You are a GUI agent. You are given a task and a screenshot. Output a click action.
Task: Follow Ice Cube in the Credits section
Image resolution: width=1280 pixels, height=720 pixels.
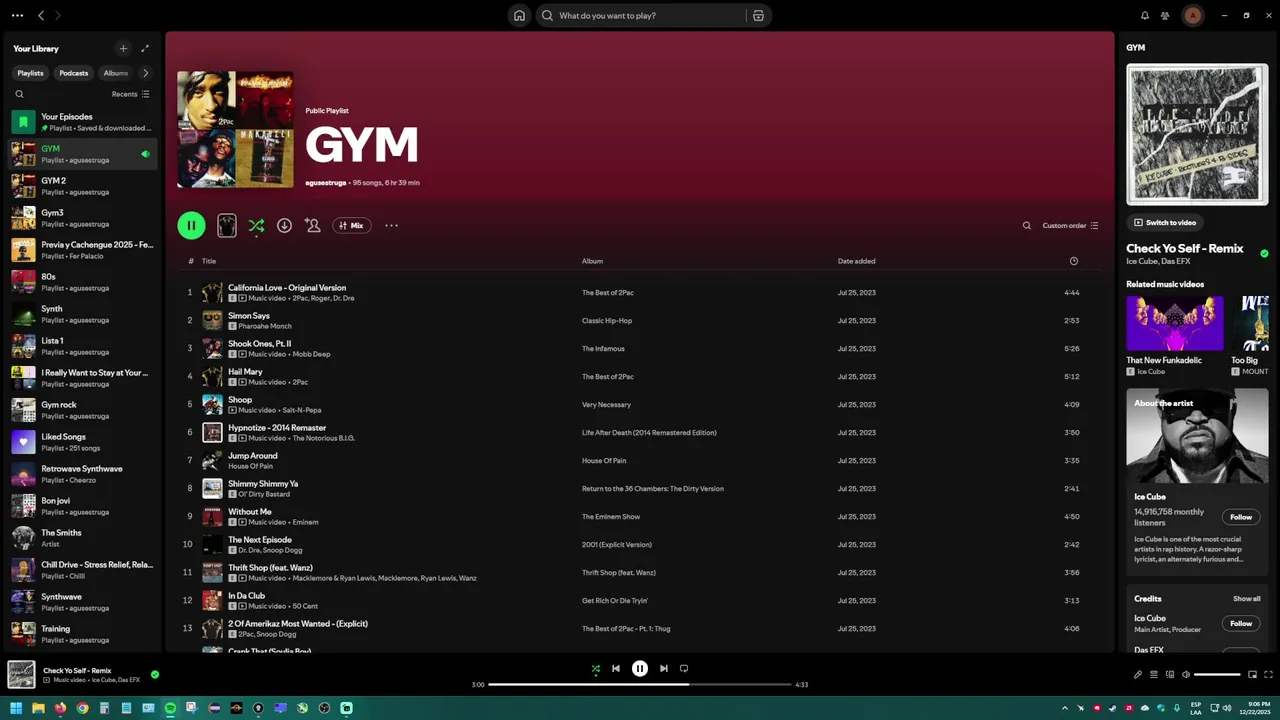click(x=1241, y=623)
